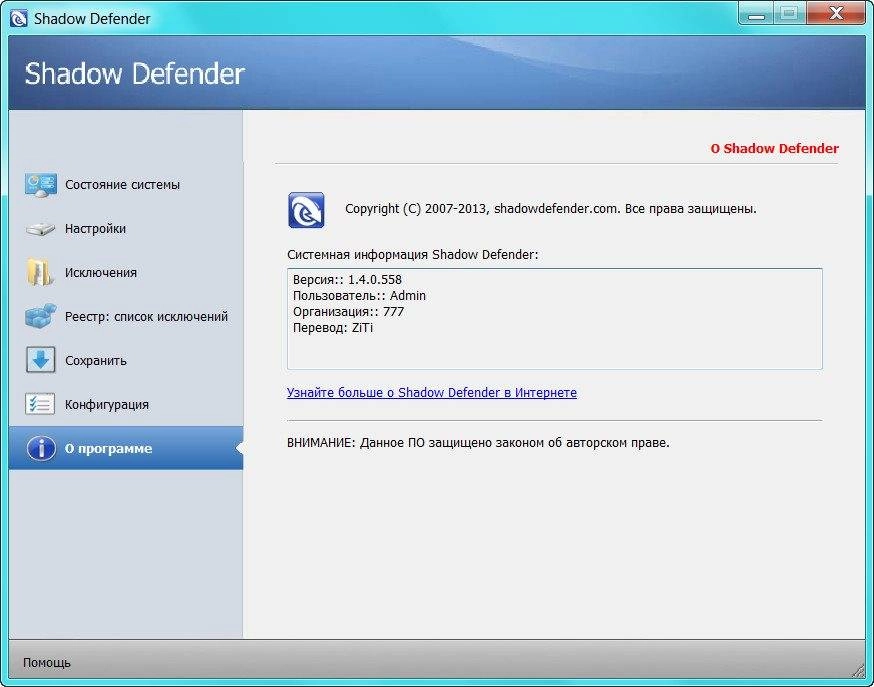Screen dimensions: 874x687
Task: Select Реестр: список исключений
Action: (126, 316)
